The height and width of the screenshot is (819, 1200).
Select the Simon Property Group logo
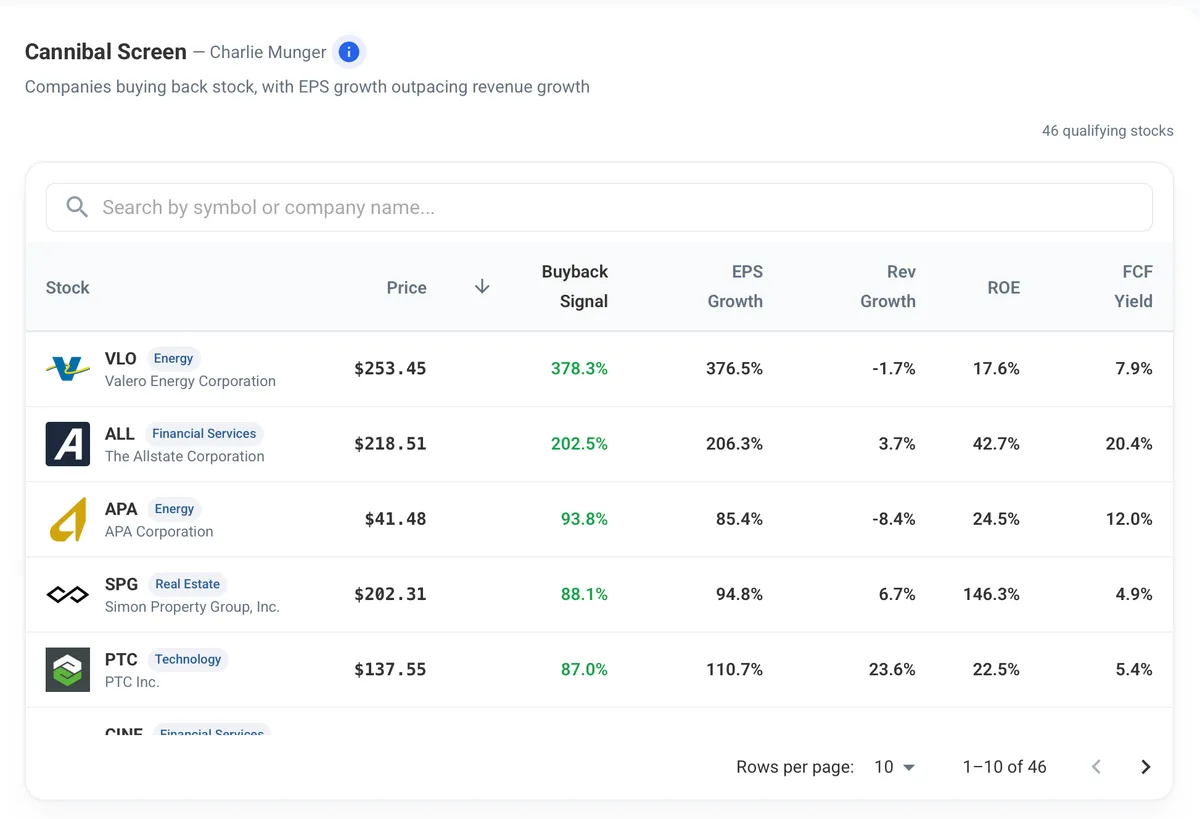pyautogui.click(x=68, y=595)
